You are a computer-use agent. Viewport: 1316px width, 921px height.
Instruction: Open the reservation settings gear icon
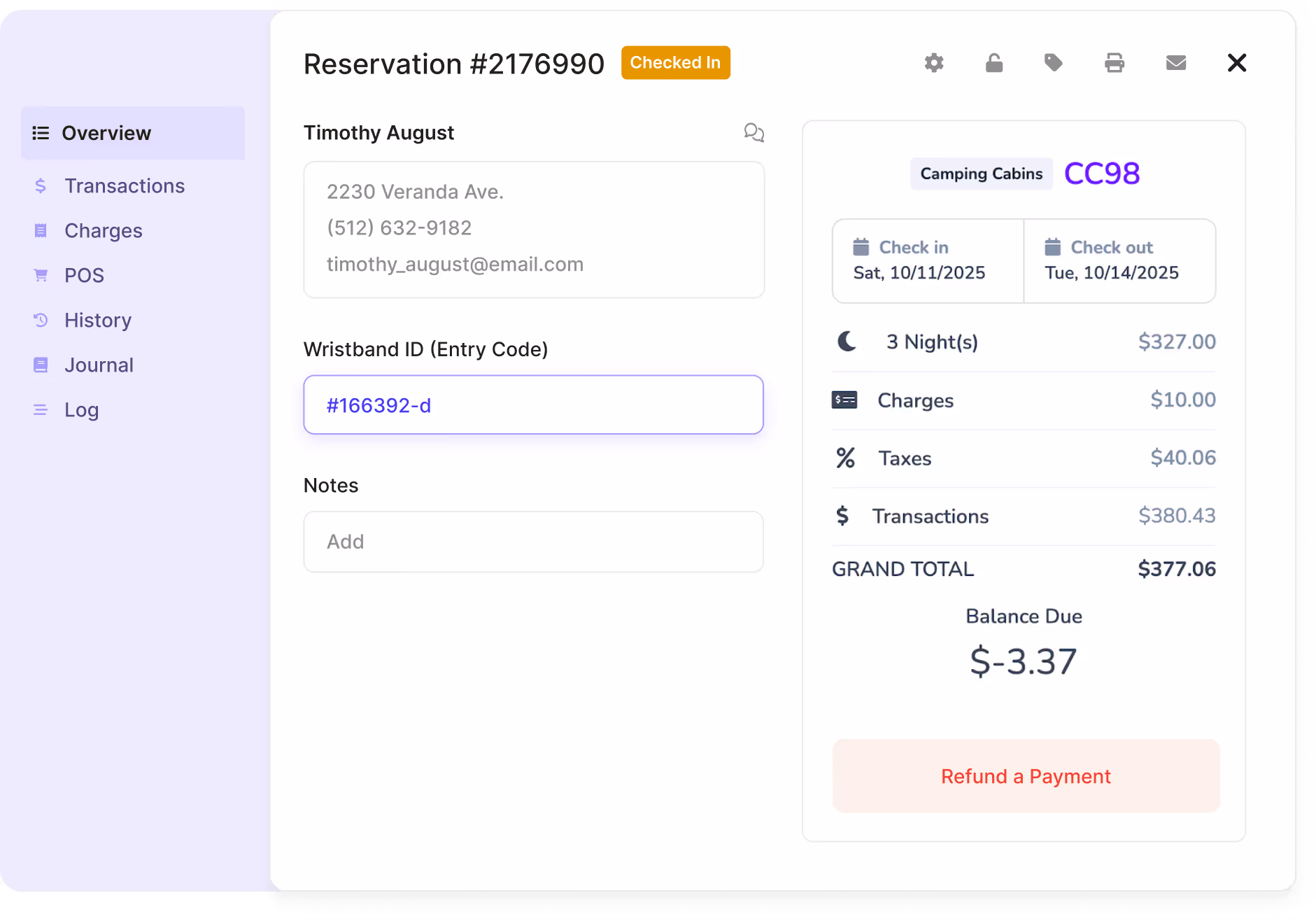click(934, 63)
